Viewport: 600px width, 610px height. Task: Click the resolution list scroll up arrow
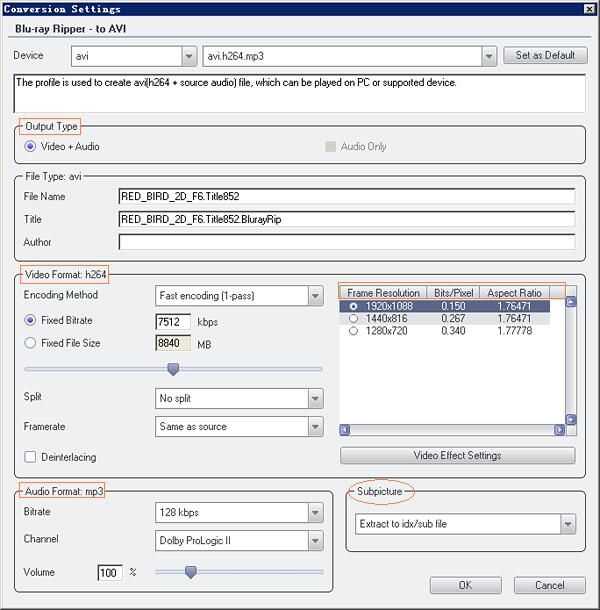click(x=571, y=302)
